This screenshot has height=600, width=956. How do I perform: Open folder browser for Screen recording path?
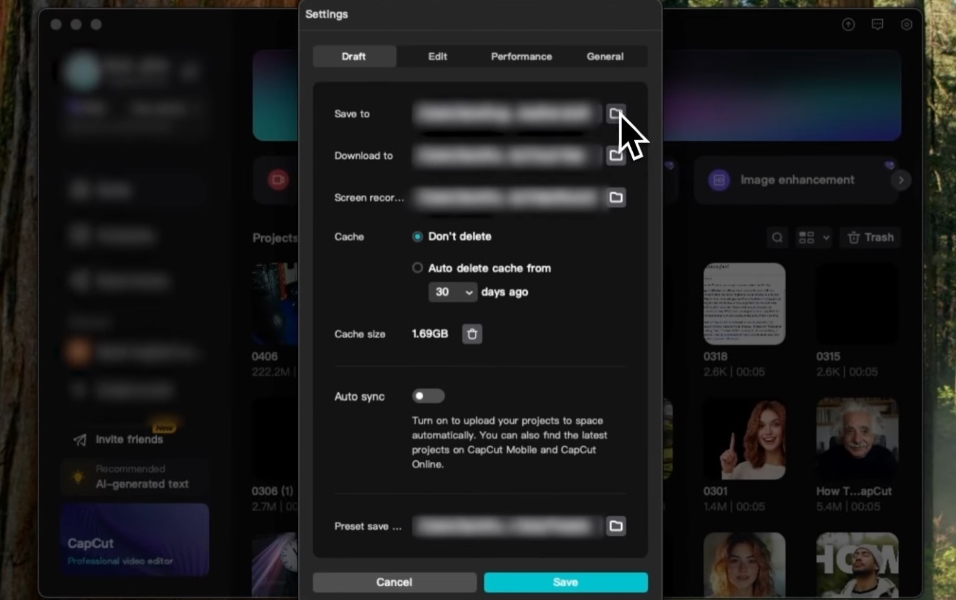[x=616, y=198]
